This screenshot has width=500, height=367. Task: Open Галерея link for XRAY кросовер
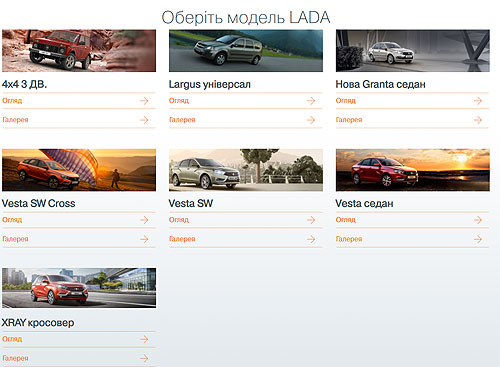click(15, 358)
